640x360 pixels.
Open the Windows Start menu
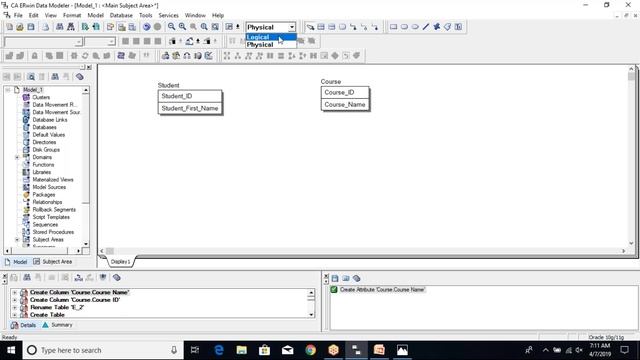click(x=11, y=350)
